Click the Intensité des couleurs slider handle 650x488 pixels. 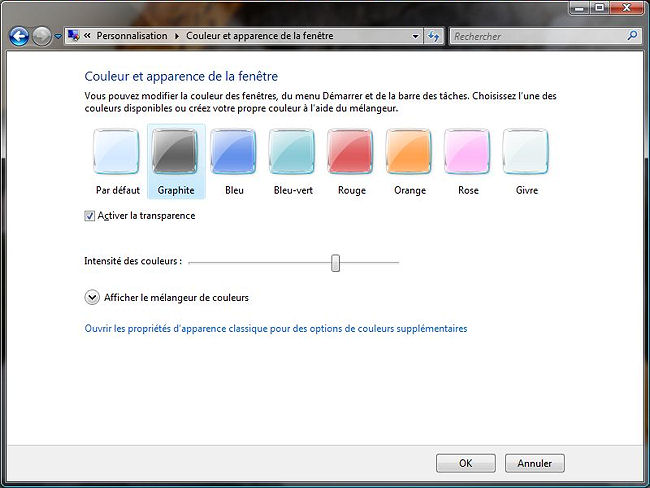[x=336, y=262]
